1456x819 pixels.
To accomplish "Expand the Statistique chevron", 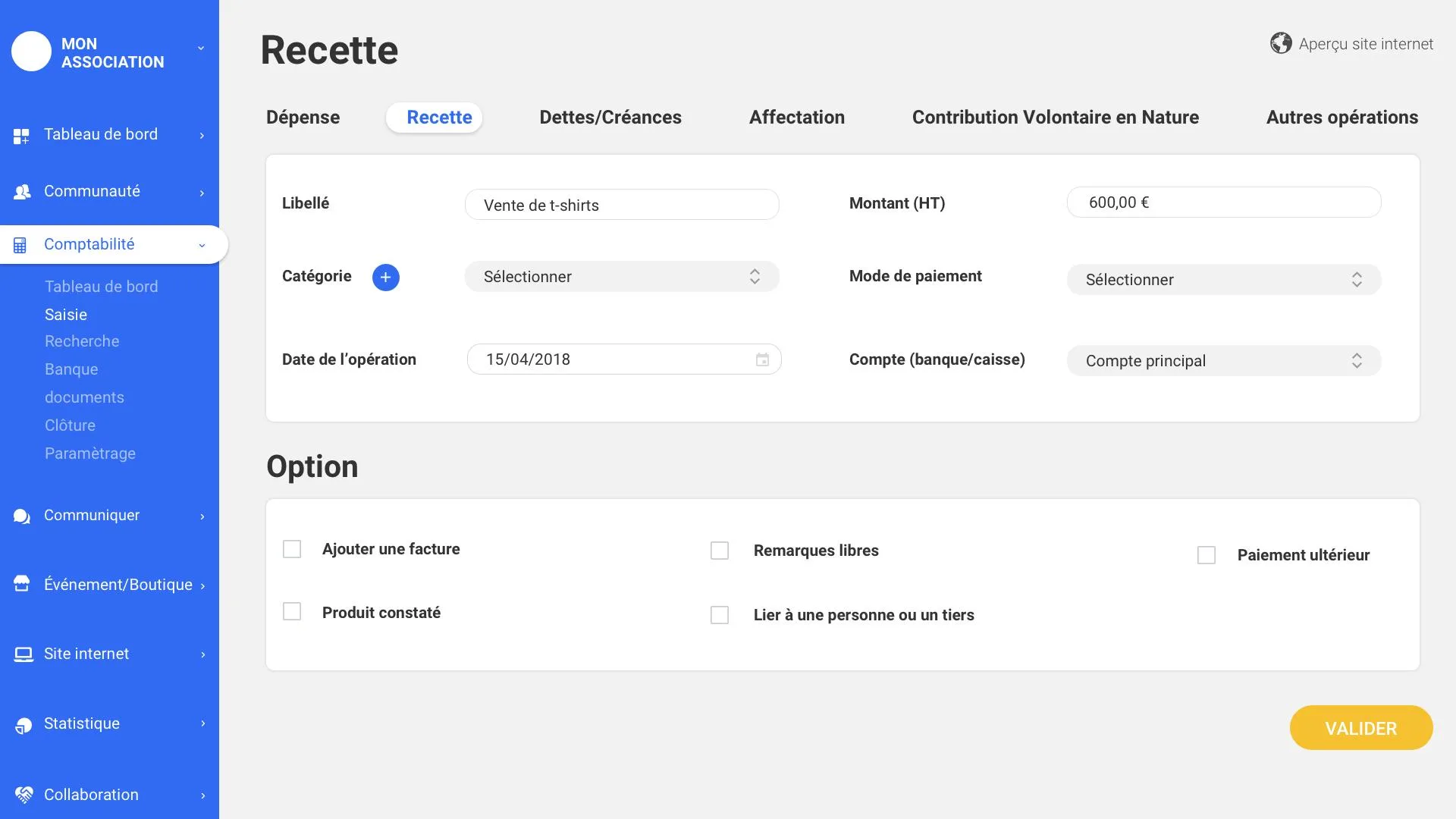I will (x=202, y=723).
